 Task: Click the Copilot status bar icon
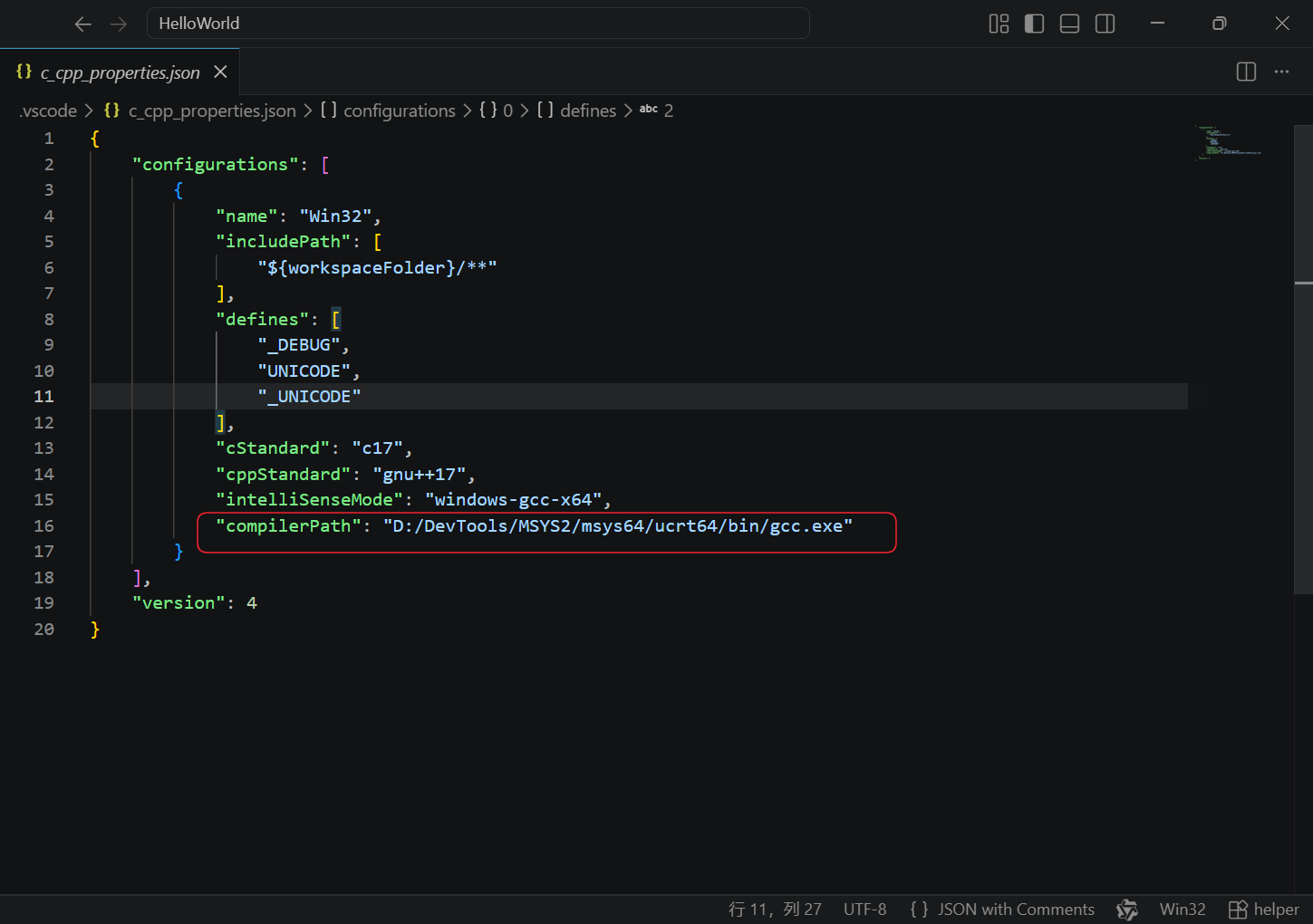coord(1127,910)
